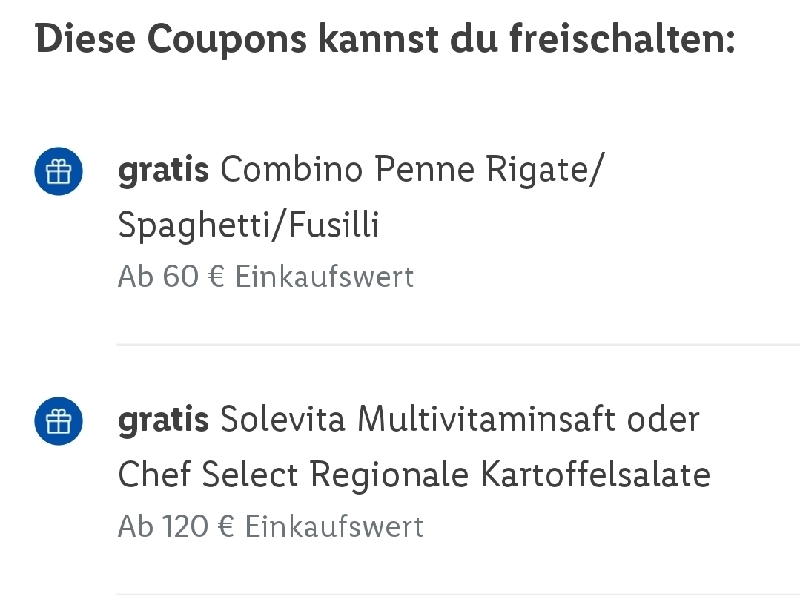
Task: Click the bold 'gratis' before Solevita
Action: coord(163,420)
